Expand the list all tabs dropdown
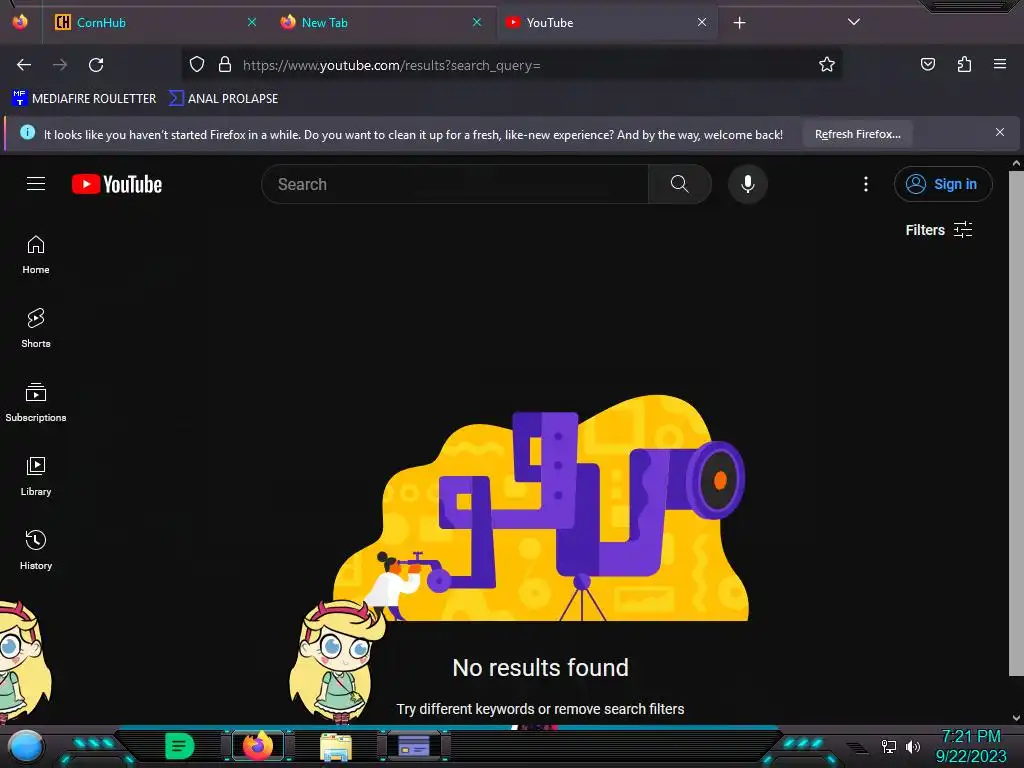 coord(854,22)
